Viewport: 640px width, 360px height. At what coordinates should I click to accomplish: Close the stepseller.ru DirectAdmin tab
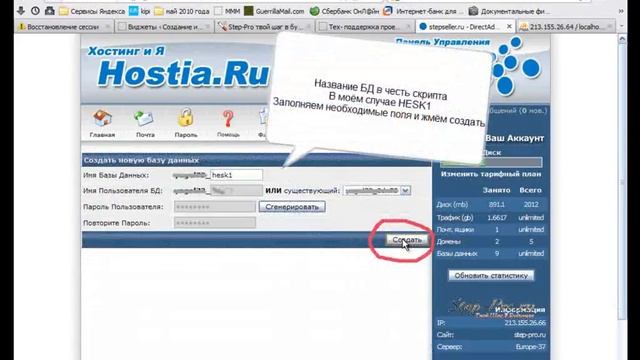(509, 27)
